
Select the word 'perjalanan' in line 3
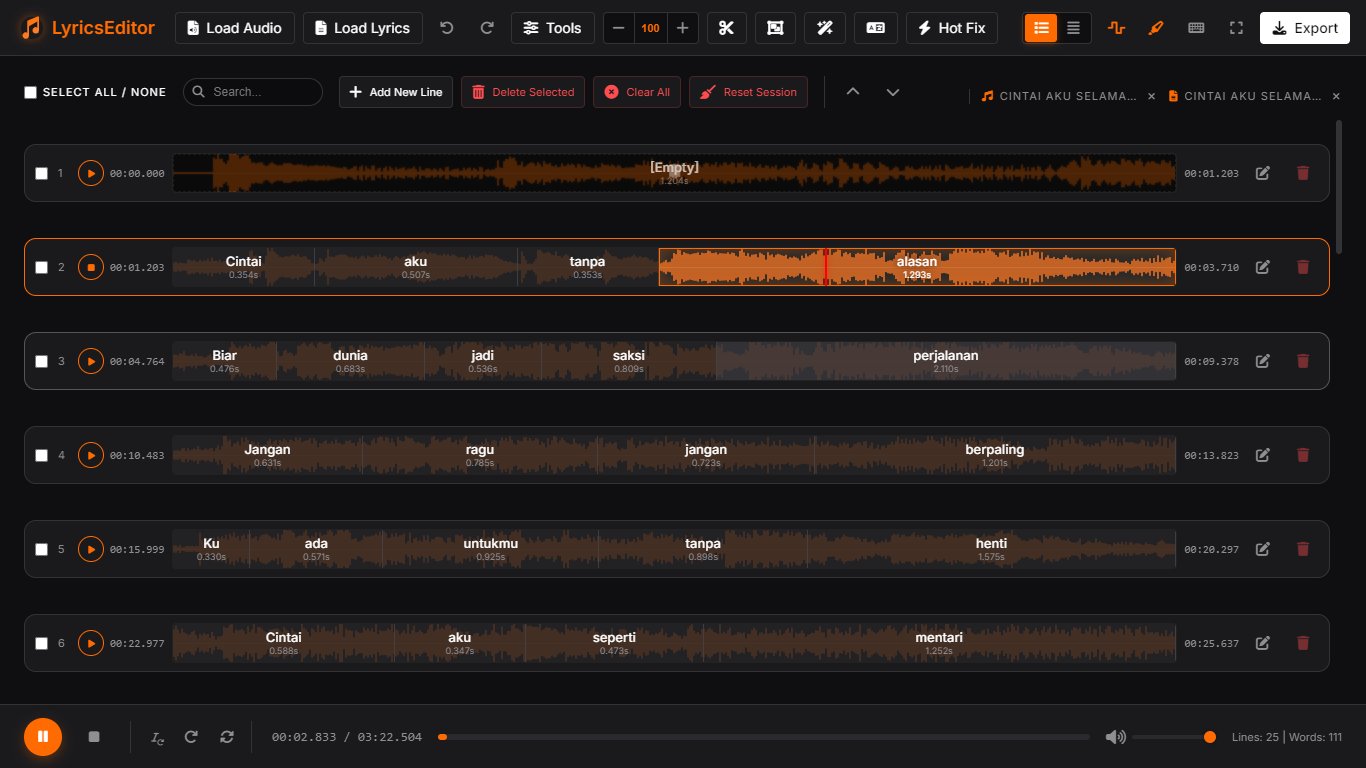click(x=946, y=361)
